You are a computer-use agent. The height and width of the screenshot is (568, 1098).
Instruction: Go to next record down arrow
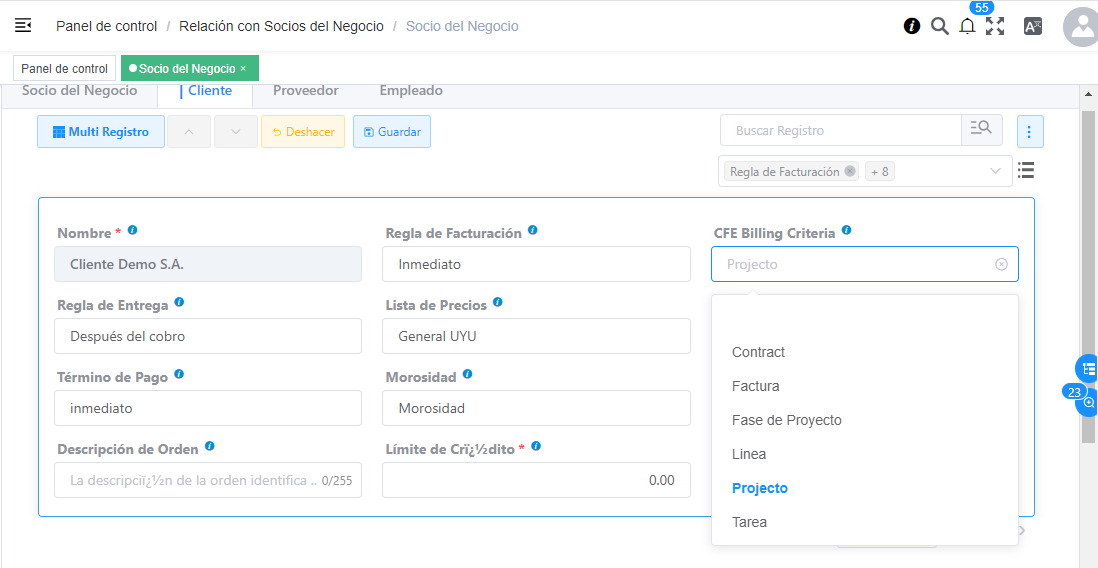(x=236, y=132)
